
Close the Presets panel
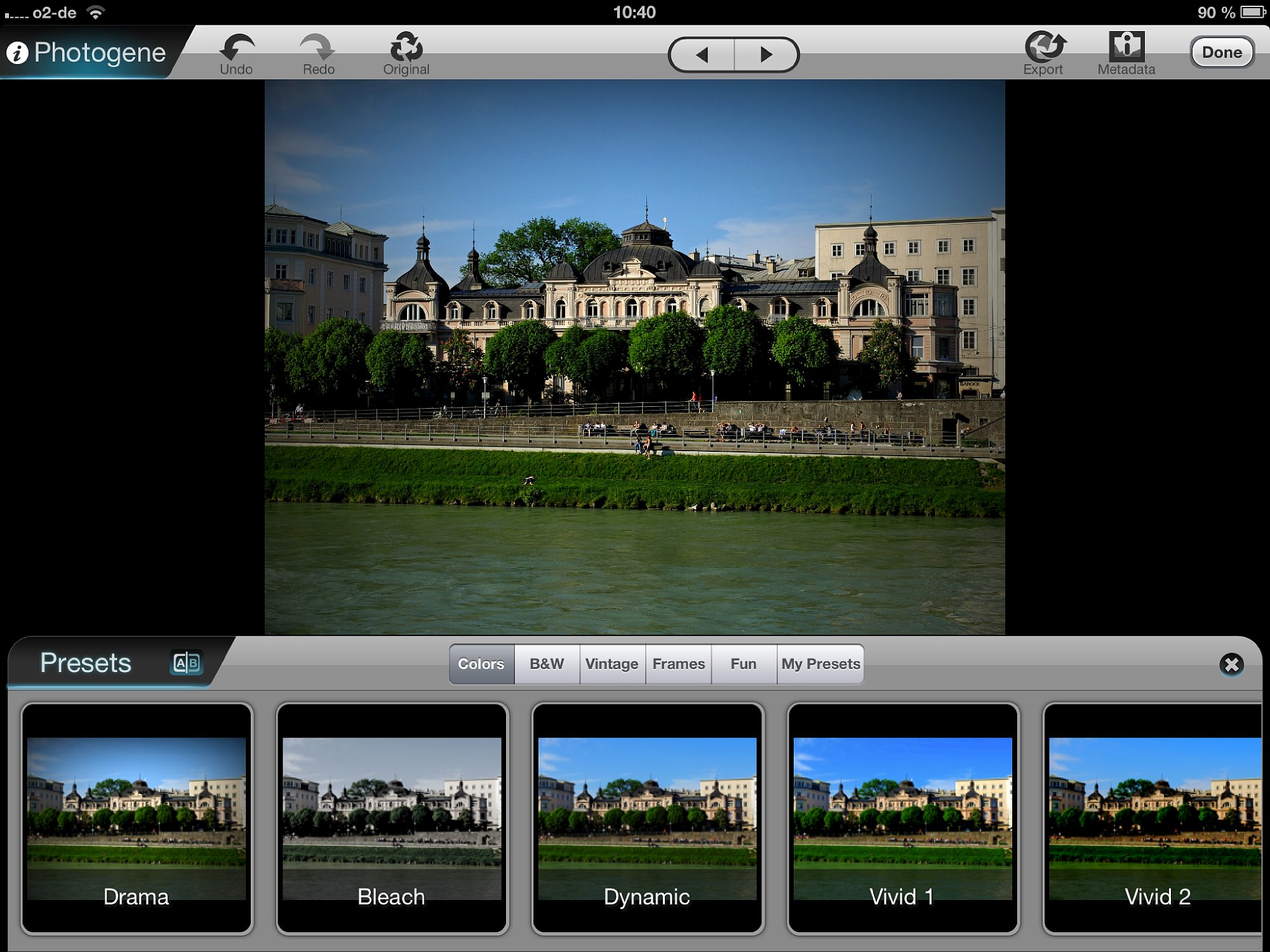pos(1231,664)
